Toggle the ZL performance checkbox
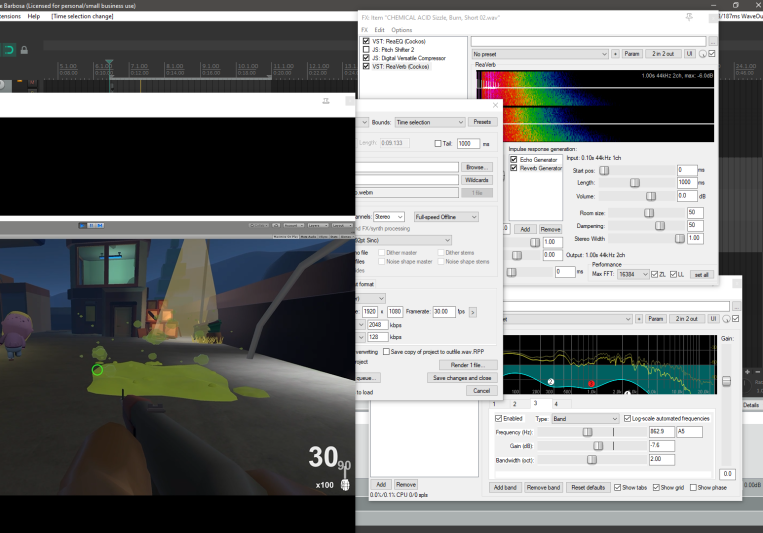This screenshot has width=763, height=533. (x=654, y=275)
